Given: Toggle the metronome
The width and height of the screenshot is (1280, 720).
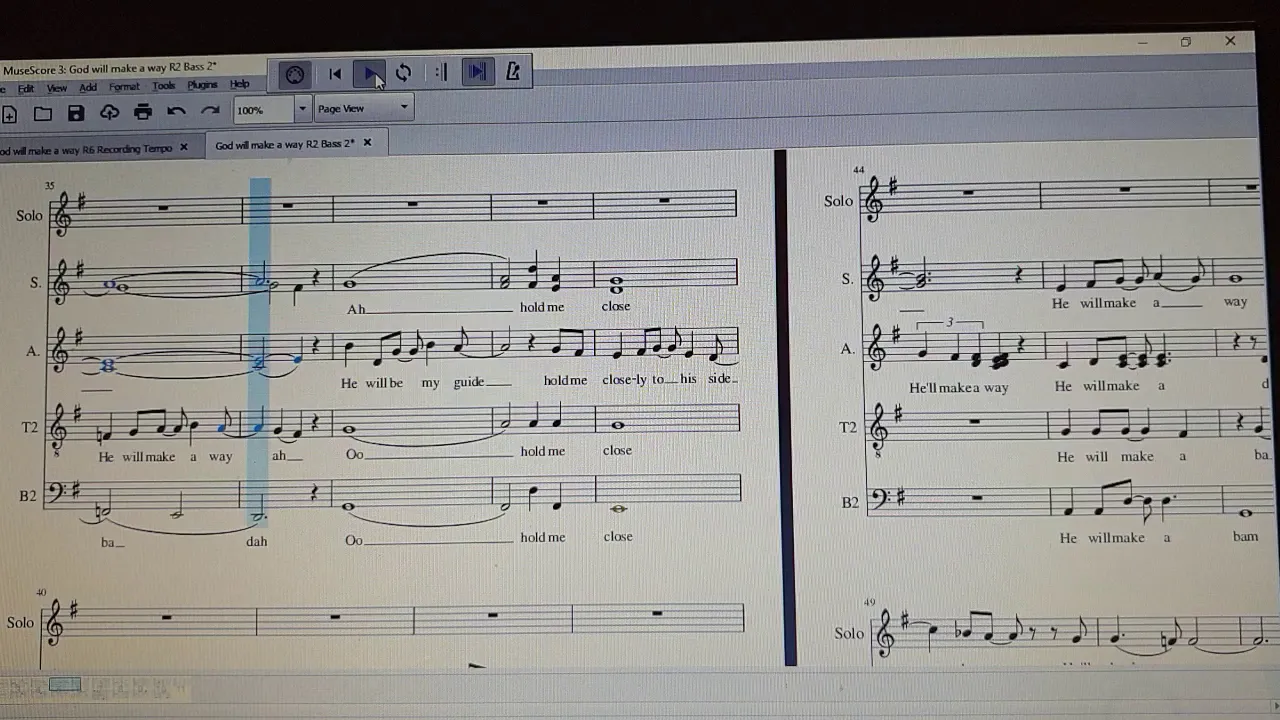Looking at the screenshot, I should point(513,71).
